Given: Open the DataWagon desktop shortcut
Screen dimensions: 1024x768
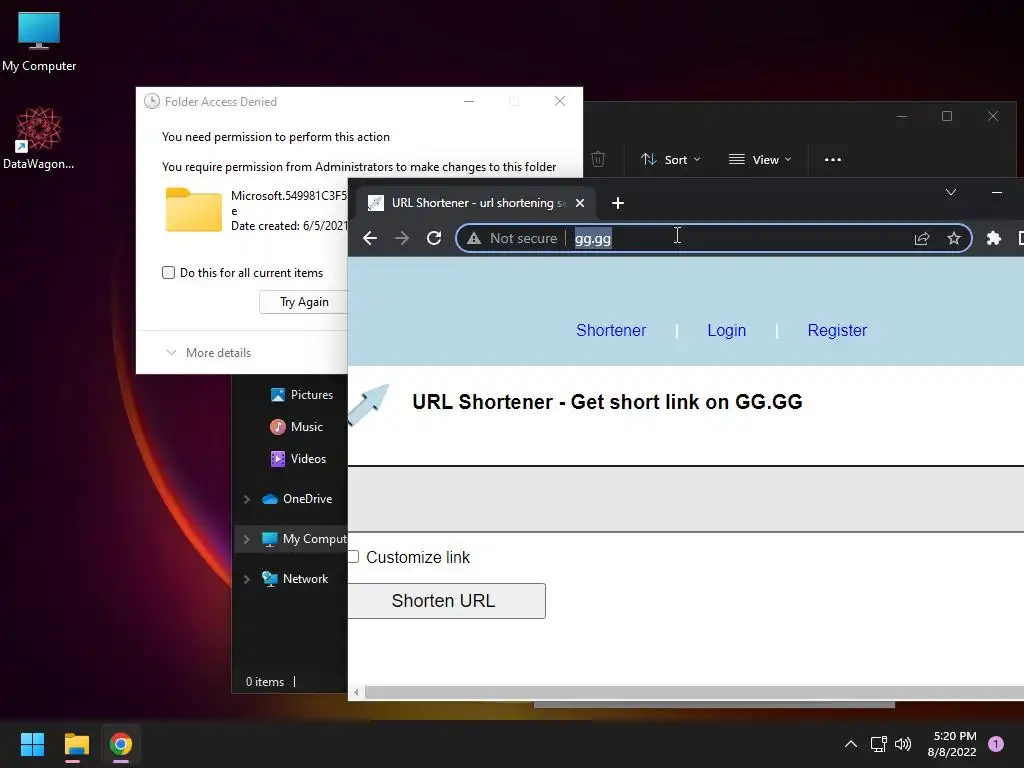Looking at the screenshot, I should (39, 138).
